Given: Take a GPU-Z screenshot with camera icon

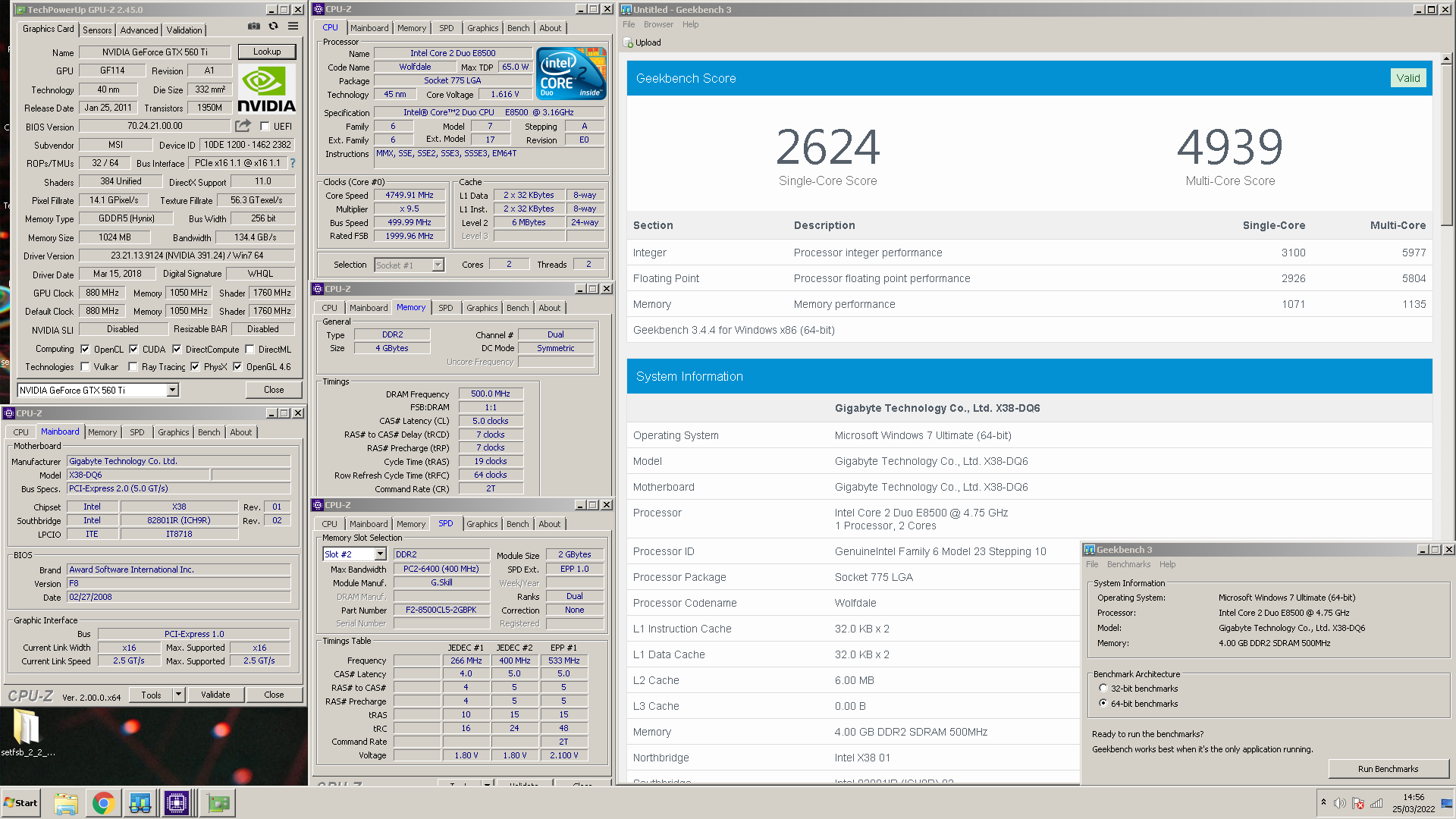Looking at the screenshot, I should [x=253, y=27].
